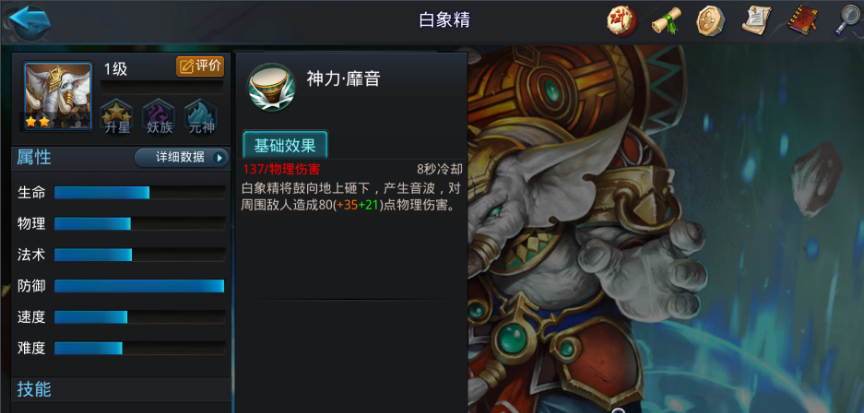Screen dimensions: 864x413
Task: Select the 升星 star upgrade icon
Action: click(116, 117)
